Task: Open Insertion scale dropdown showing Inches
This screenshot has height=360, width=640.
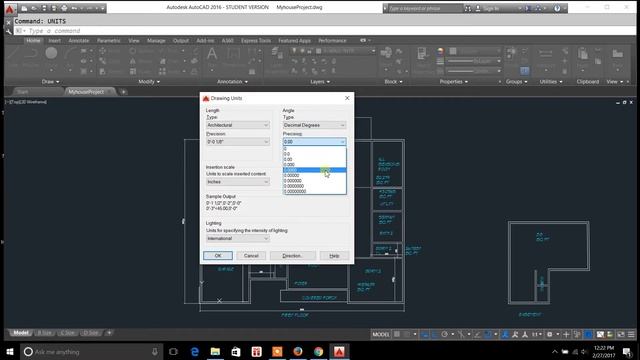Action: point(238,182)
